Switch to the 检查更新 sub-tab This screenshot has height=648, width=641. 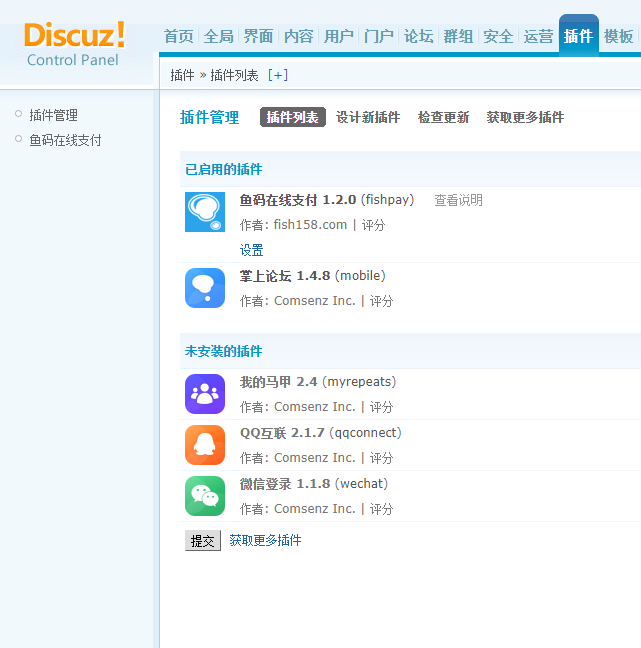[x=443, y=117]
